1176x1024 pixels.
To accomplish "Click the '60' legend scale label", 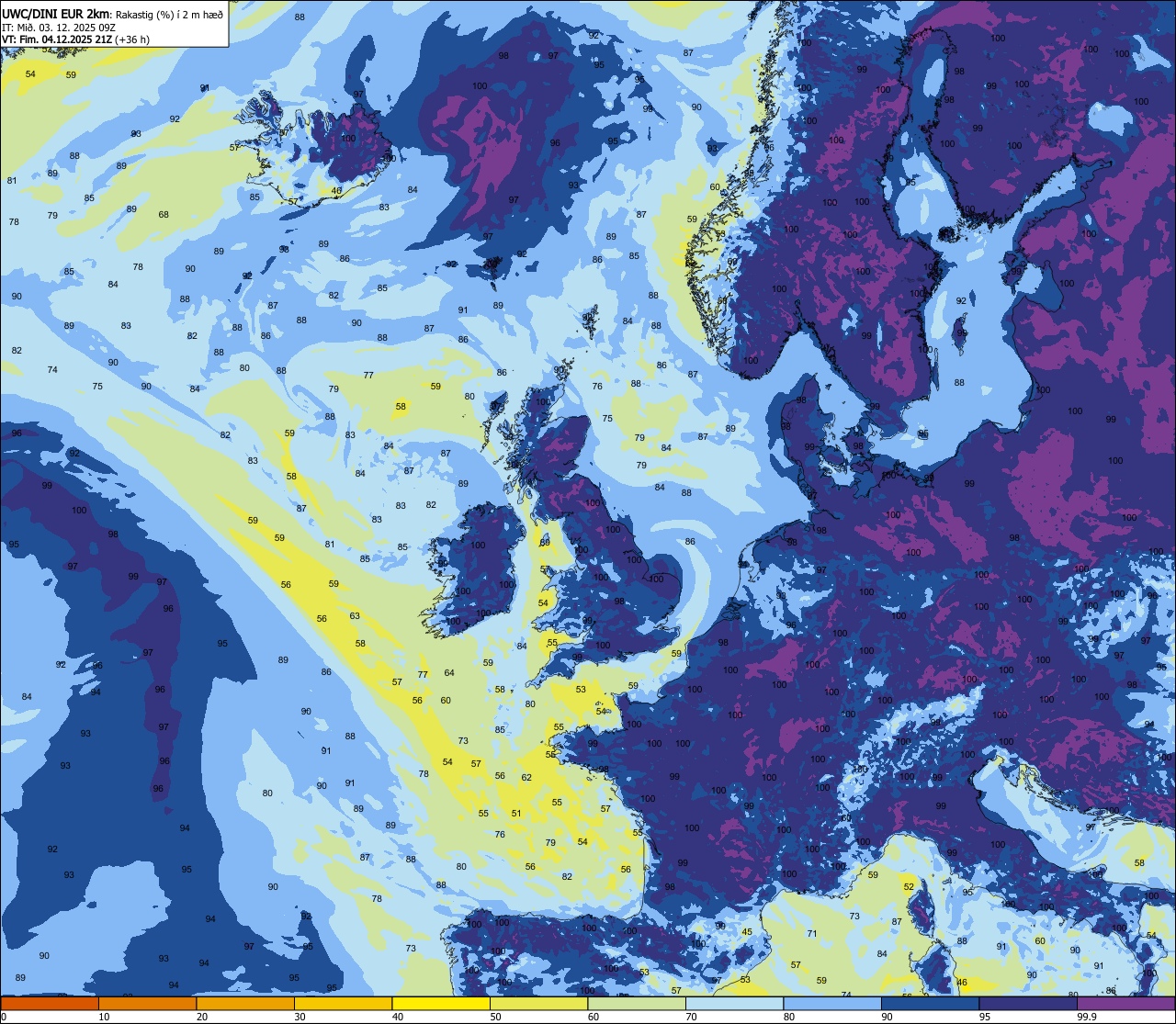I will click(x=594, y=1017).
